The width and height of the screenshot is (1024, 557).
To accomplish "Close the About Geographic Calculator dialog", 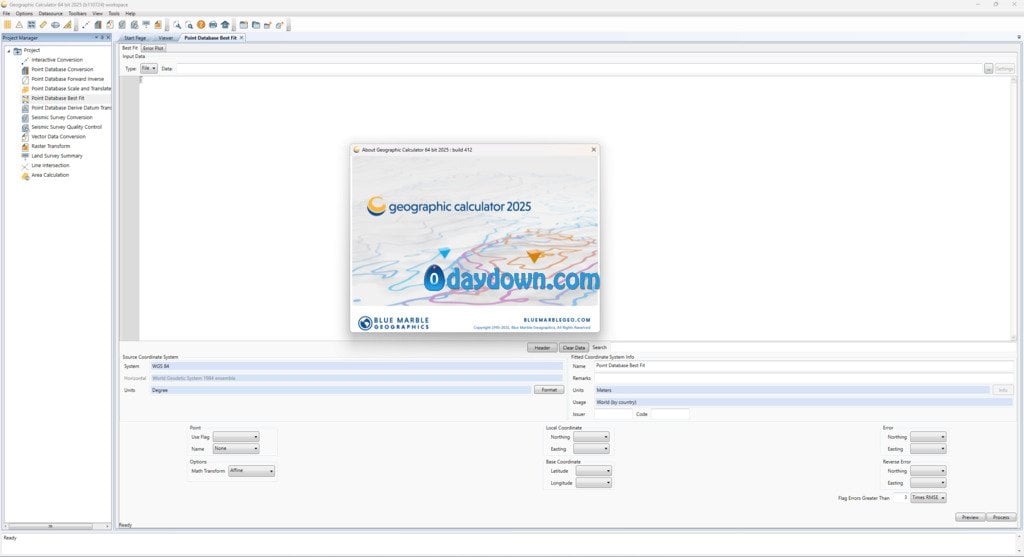I will click(x=594, y=150).
